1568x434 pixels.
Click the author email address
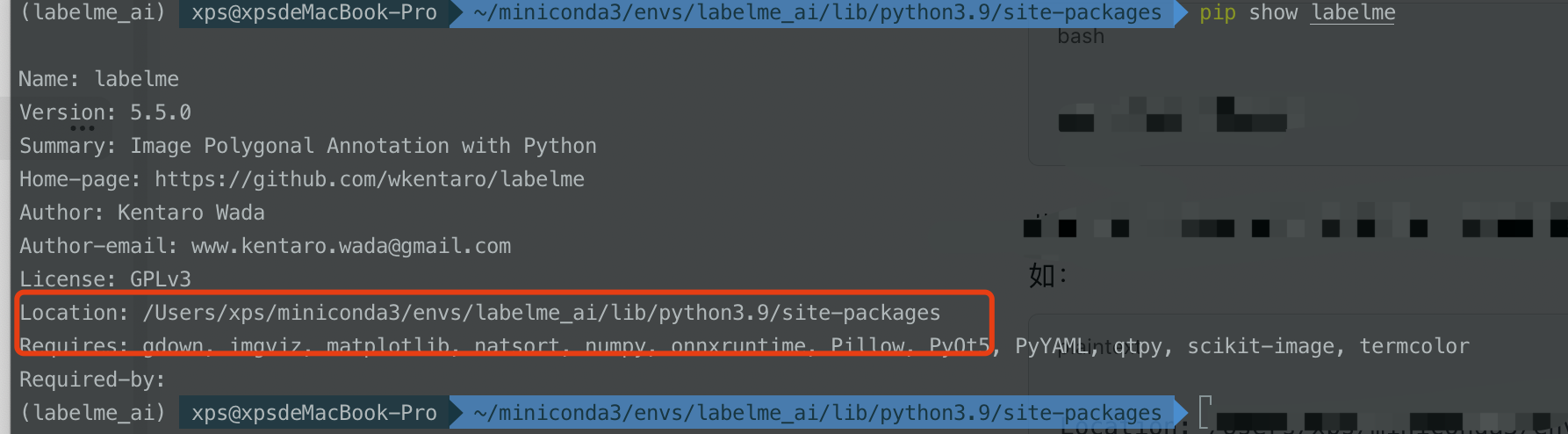pos(350,246)
